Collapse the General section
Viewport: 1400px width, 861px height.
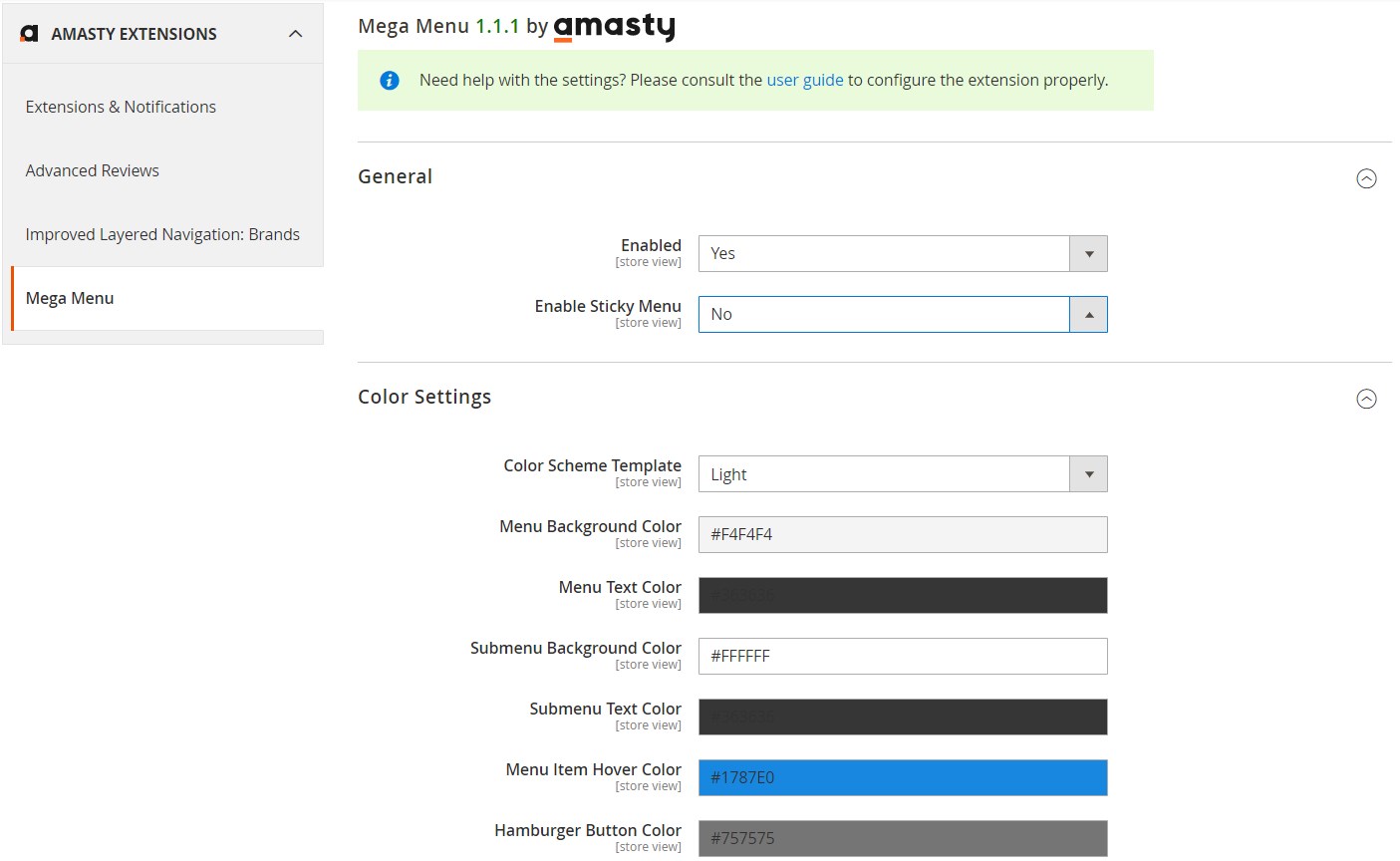click(x=1366, y=178)
